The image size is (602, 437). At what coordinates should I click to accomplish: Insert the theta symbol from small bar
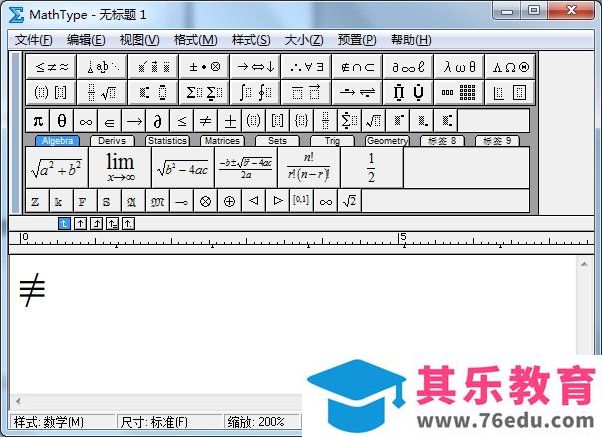tap(62, 121)
